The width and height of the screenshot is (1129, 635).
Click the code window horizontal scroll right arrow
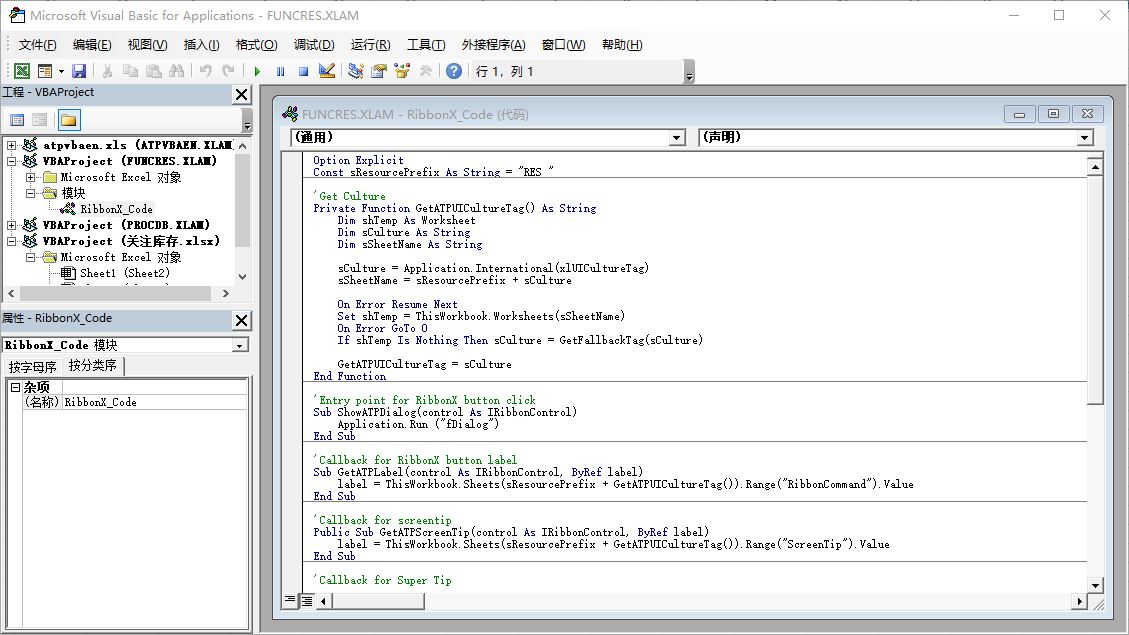click(1079, 601)
